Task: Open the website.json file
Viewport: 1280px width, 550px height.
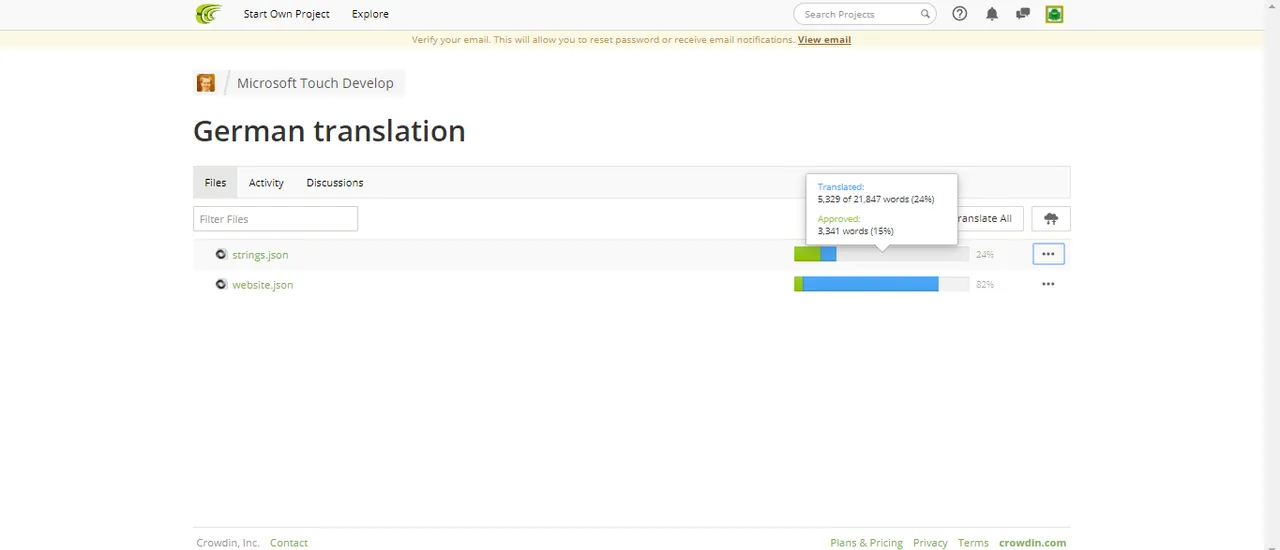Action: [263, 285]
